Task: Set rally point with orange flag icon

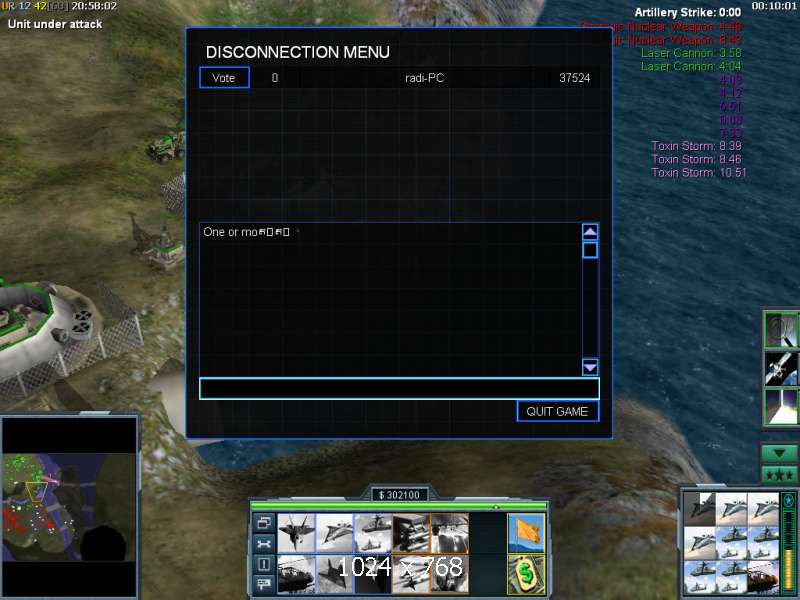Action: tap(527, 534)
